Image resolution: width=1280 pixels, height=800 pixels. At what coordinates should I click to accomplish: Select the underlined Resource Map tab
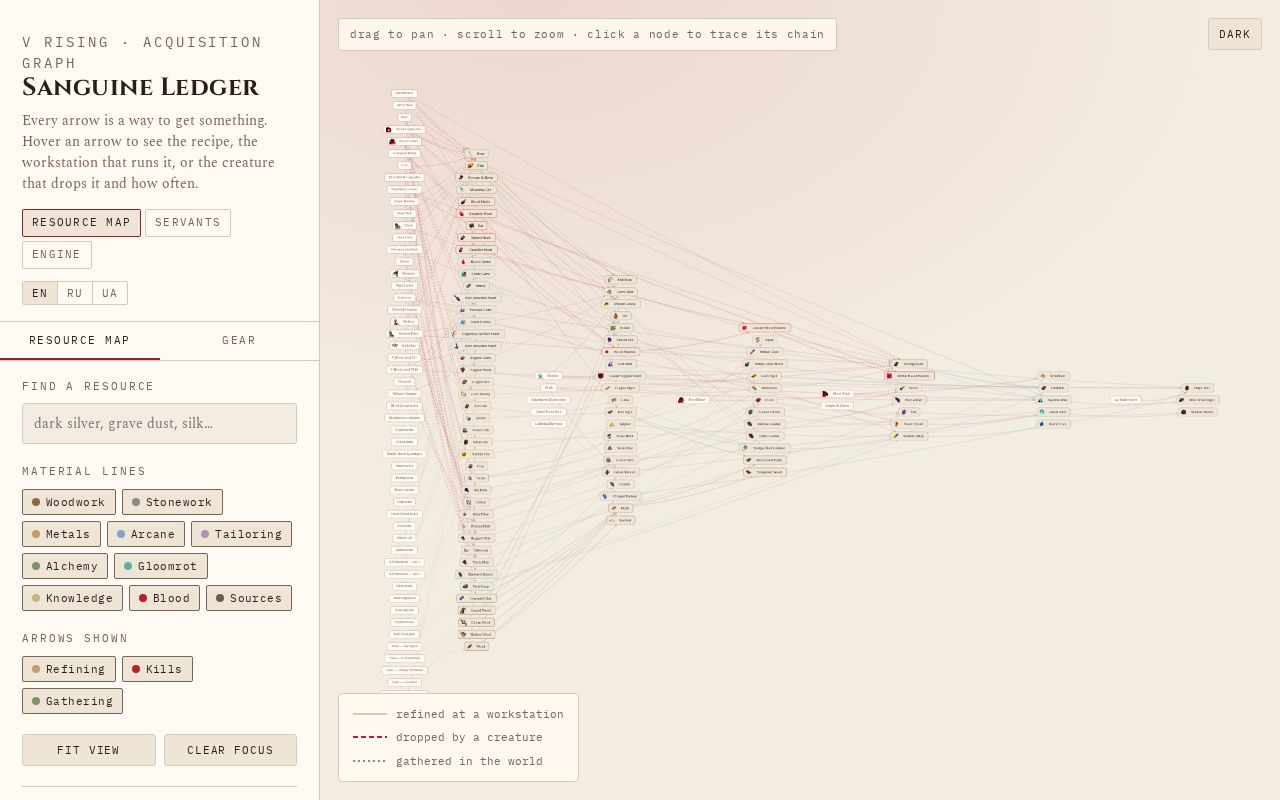click(x=80, y=341)
